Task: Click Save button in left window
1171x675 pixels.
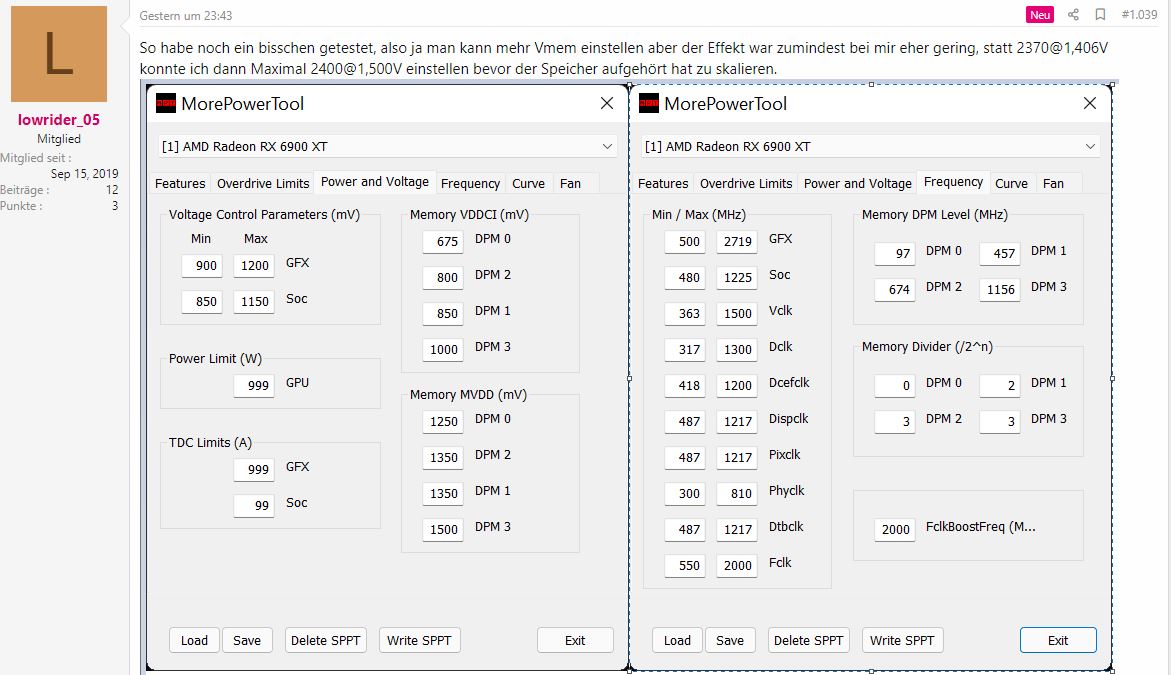Action: pyautogui.click(x=247, y=640)
